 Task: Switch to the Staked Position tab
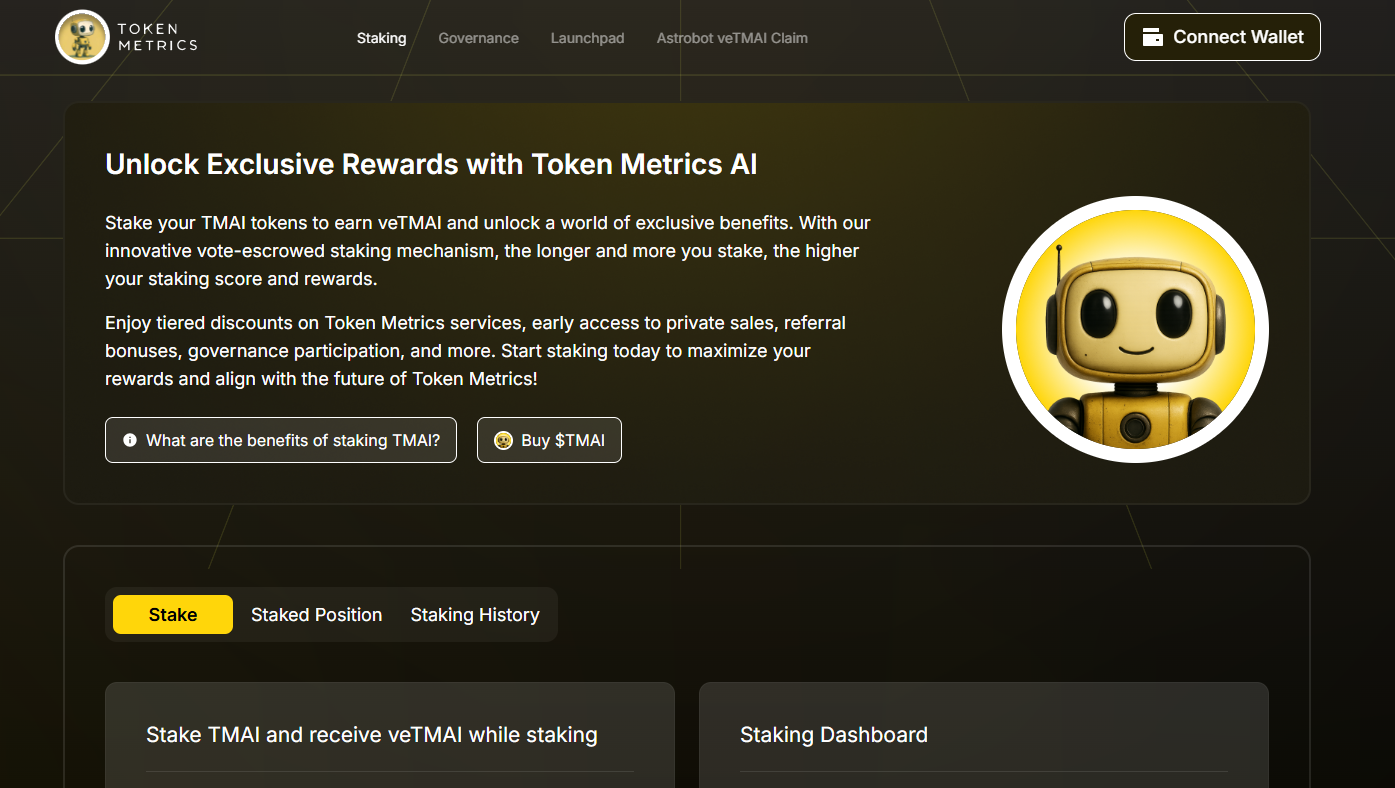[x=316, y=614]
